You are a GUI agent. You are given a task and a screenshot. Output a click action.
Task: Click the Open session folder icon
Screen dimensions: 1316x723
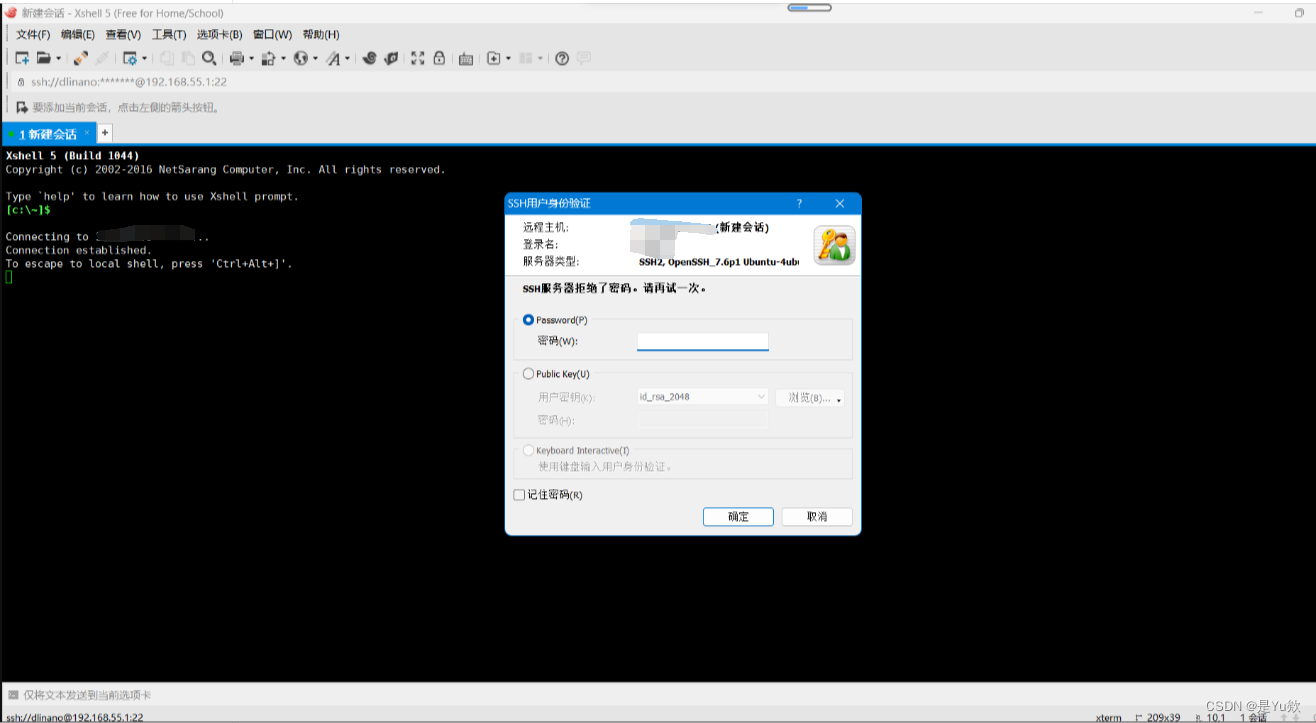44,58
